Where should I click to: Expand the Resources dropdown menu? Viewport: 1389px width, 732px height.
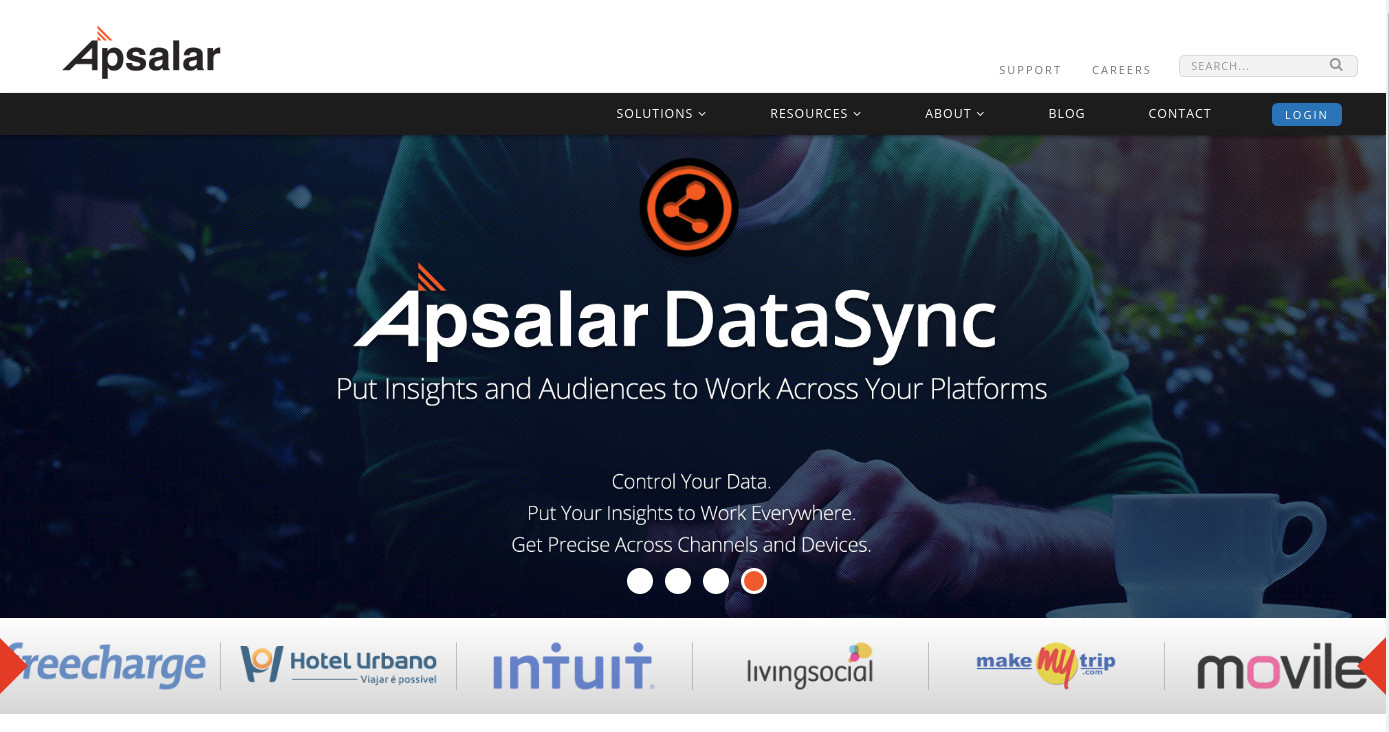[815, 114]
